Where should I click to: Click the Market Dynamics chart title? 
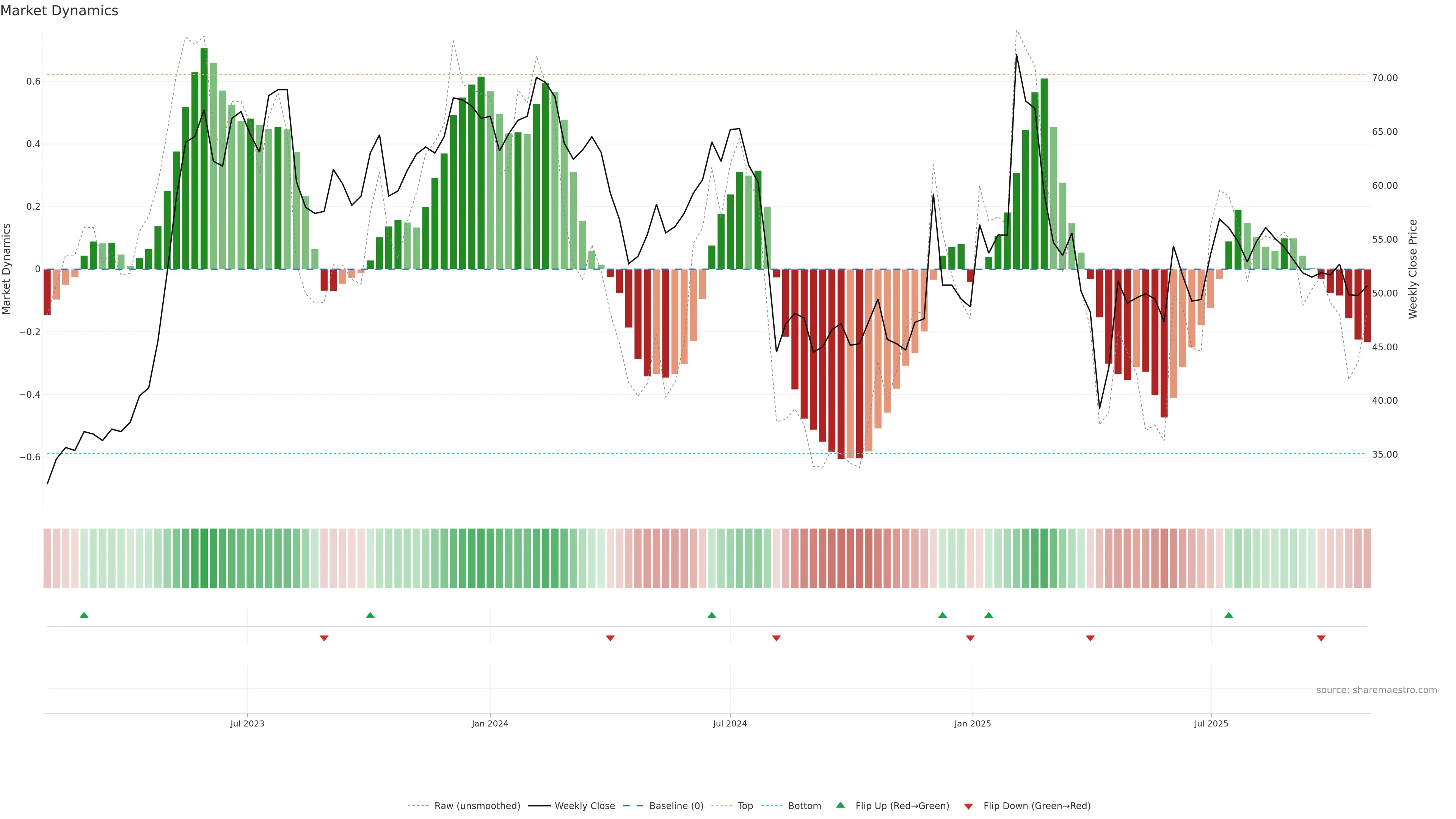click(60, 11)
